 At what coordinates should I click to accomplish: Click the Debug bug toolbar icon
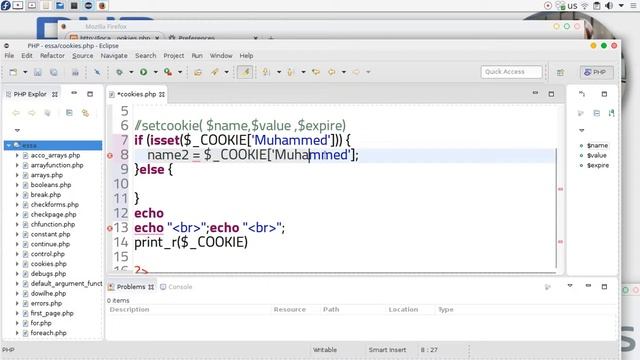119,72
